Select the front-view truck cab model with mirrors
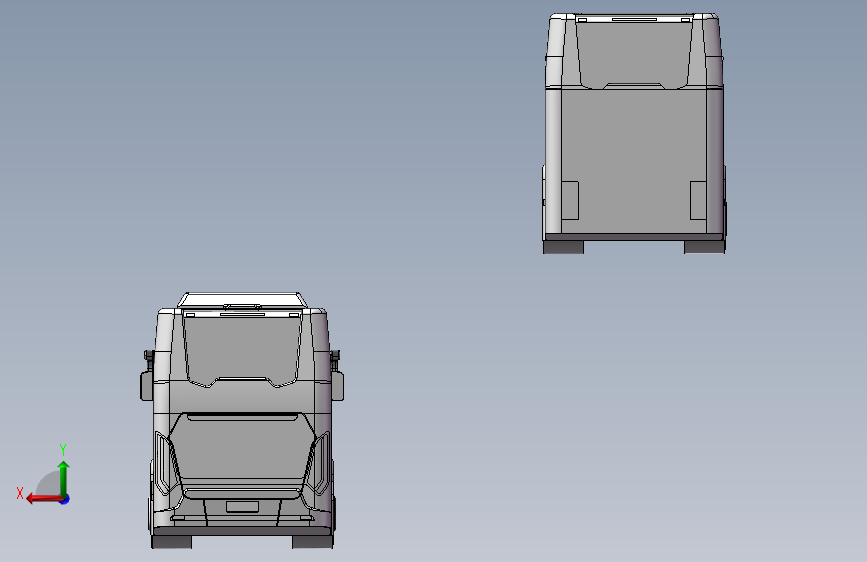Screen dimensions: 867x562 pos(242,420)
